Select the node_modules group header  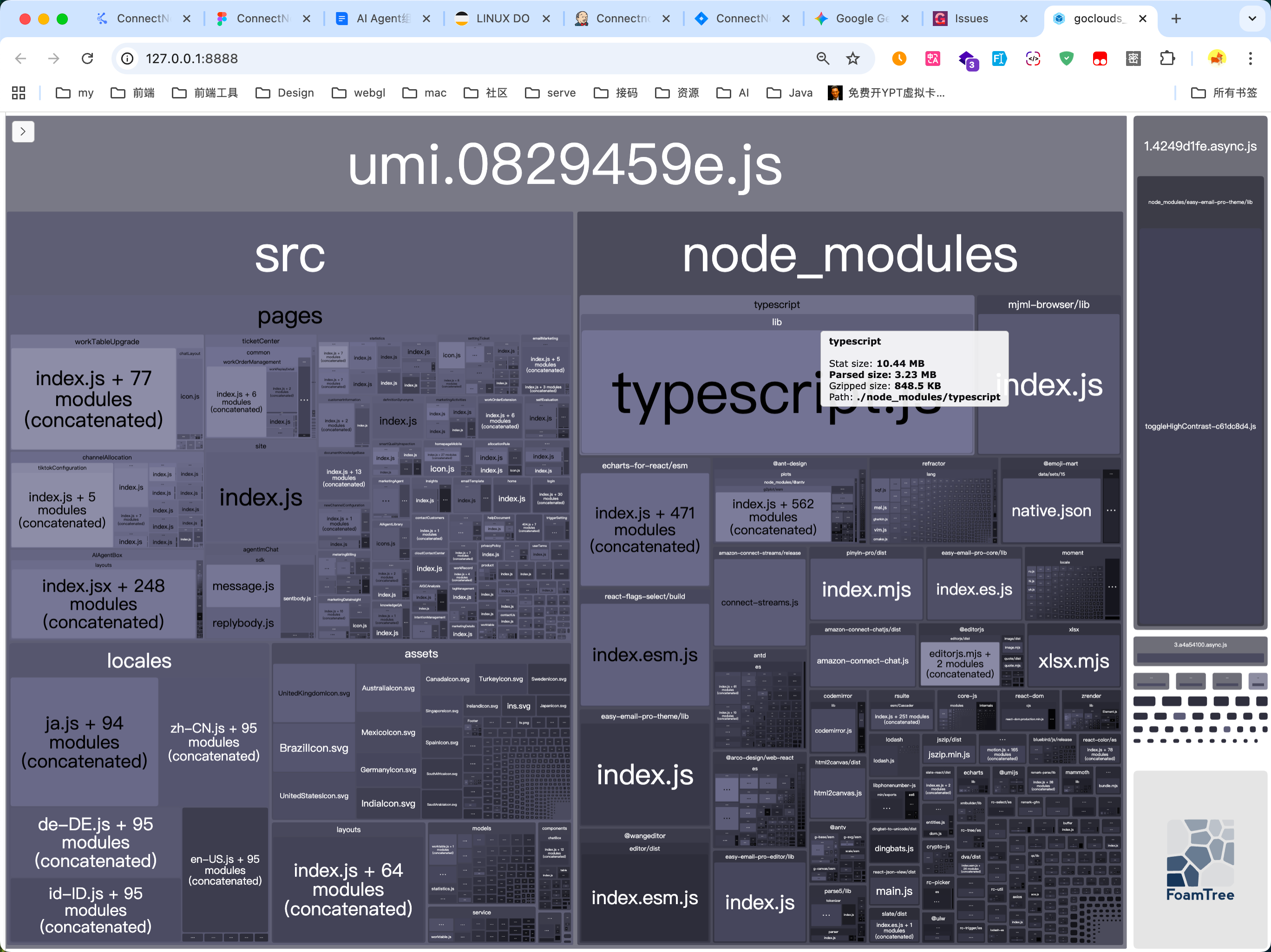[850, 255]
